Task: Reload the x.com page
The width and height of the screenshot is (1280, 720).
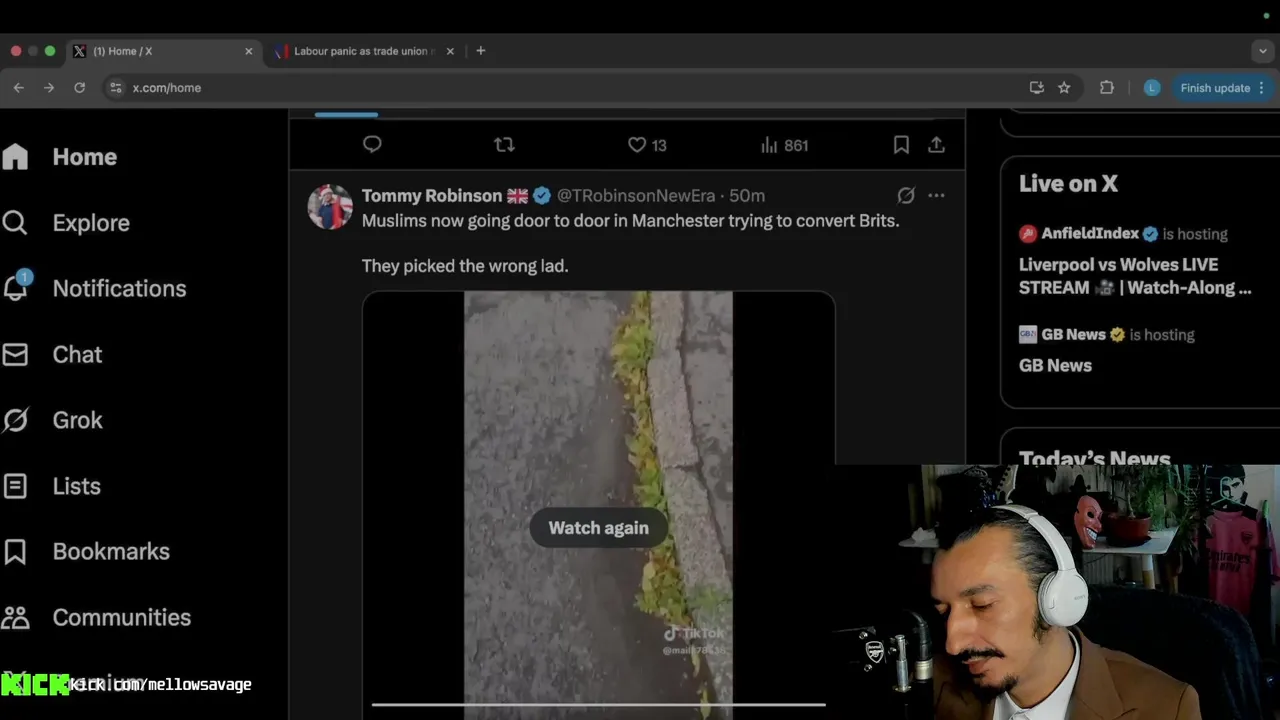Action: (x=79, y=88)
